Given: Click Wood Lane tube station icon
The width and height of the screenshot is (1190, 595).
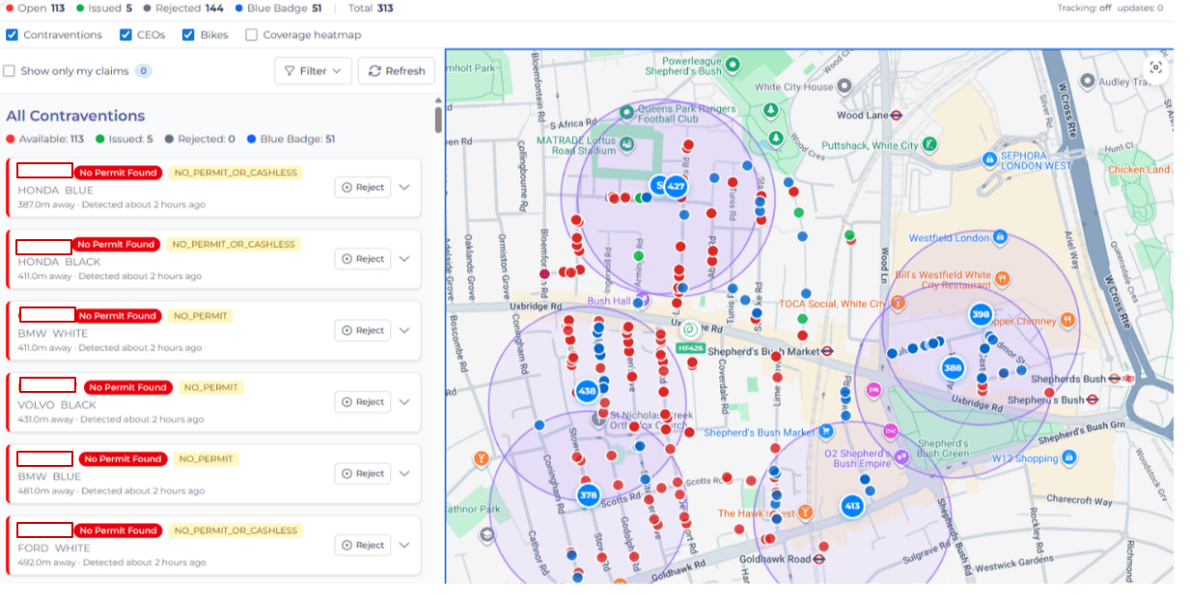Looking at the screenshot, I should click(x=896, y=115).
